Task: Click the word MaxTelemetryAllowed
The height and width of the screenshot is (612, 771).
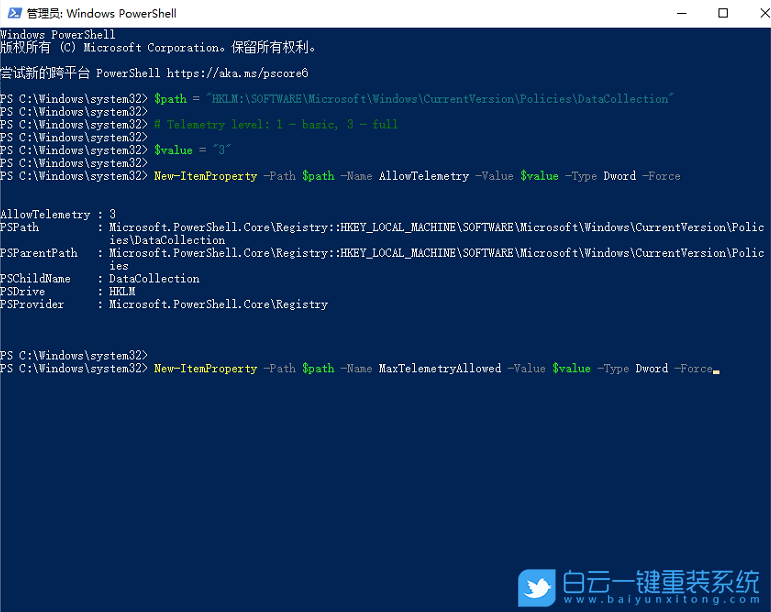Action: point(440,368)
